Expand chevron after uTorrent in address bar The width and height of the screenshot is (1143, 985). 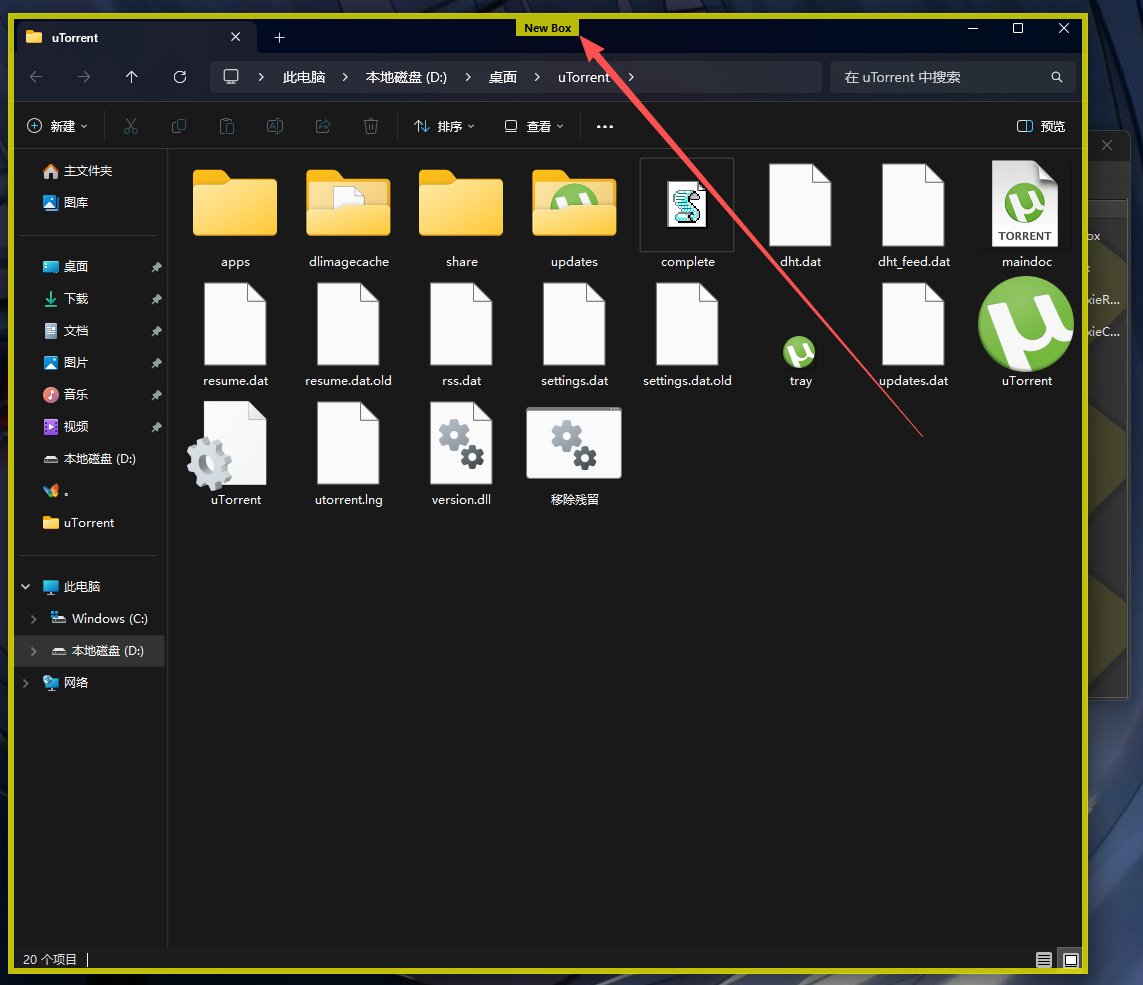(x=631, y=77)
